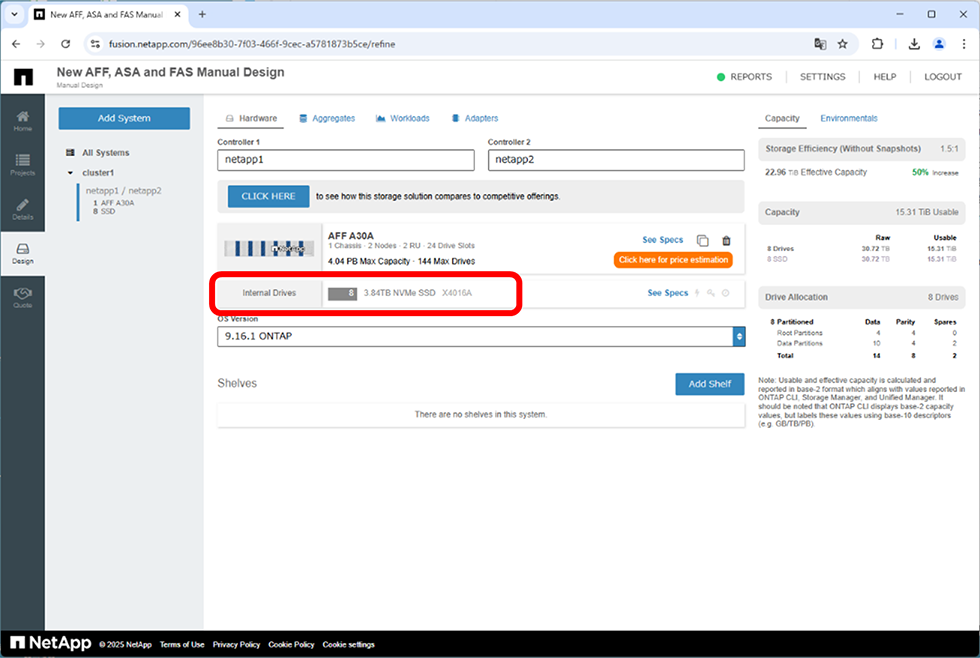This screenshot has width=980, height=658.
Task: Switch to the Aggregates tab
Action: [x=327, y=118]
